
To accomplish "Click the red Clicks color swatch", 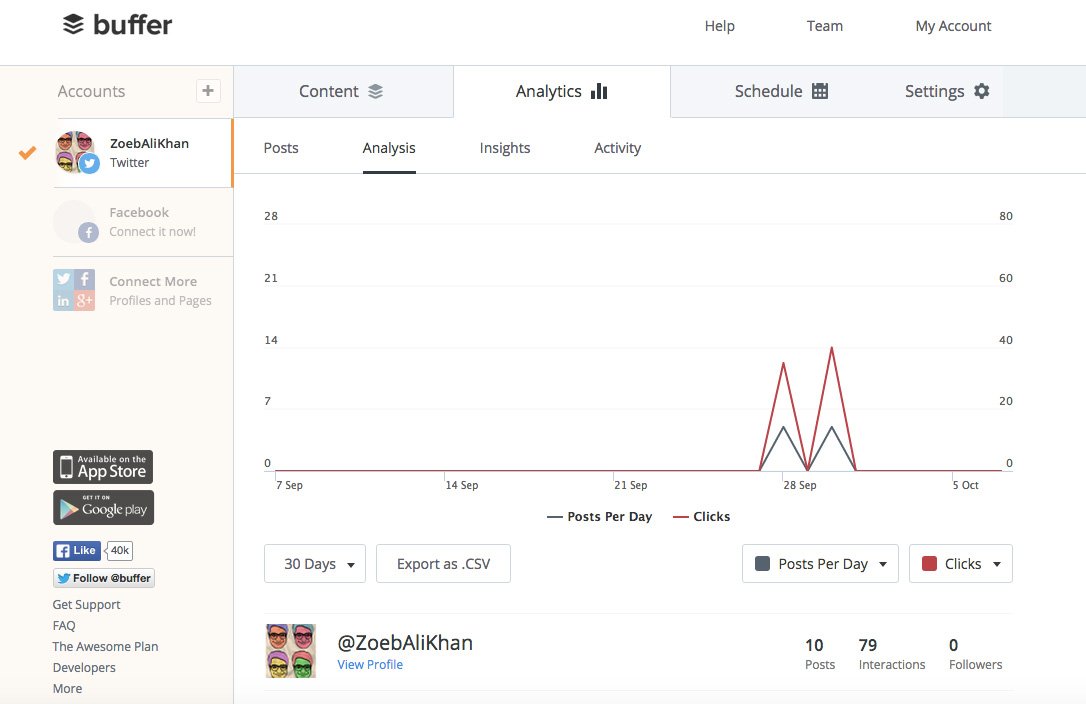I will pos(929,563).
